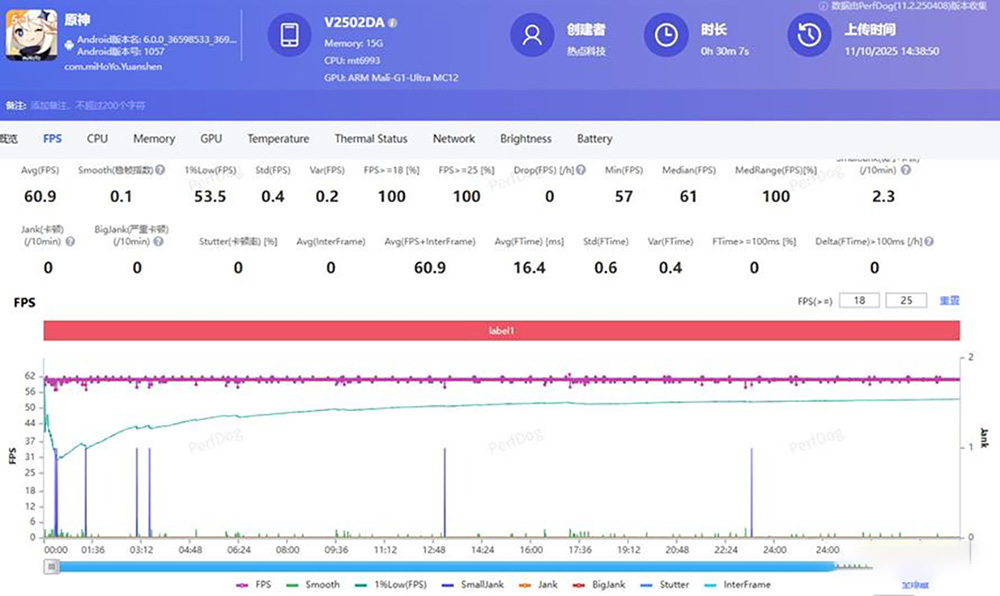Click the creator person icon
1000x596 pixels.
[x=533, y=36]
